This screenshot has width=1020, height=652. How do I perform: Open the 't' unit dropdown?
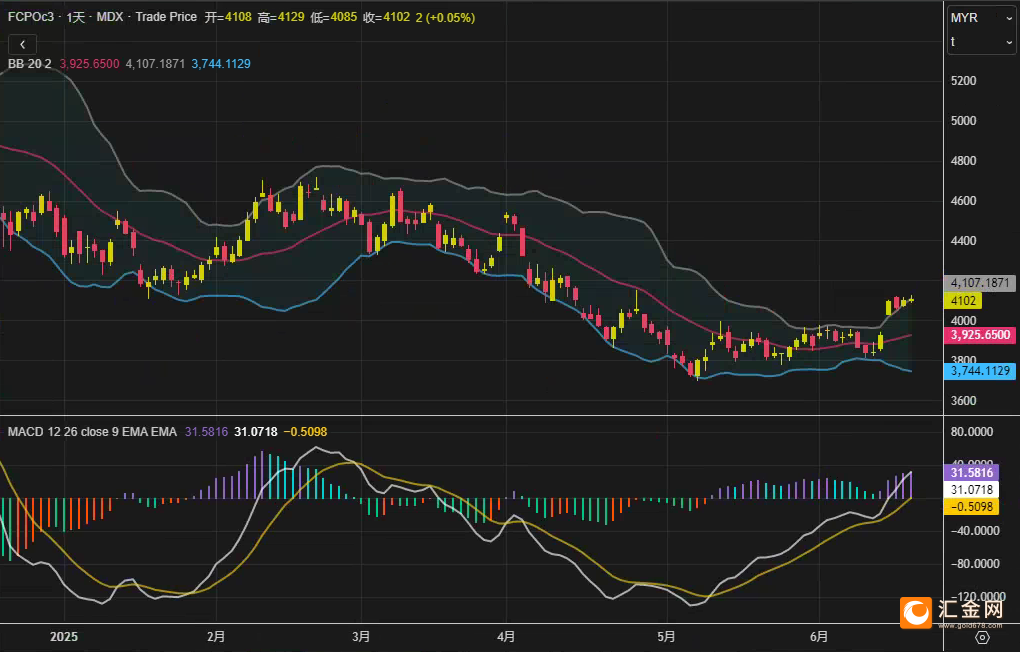point(981,42)
